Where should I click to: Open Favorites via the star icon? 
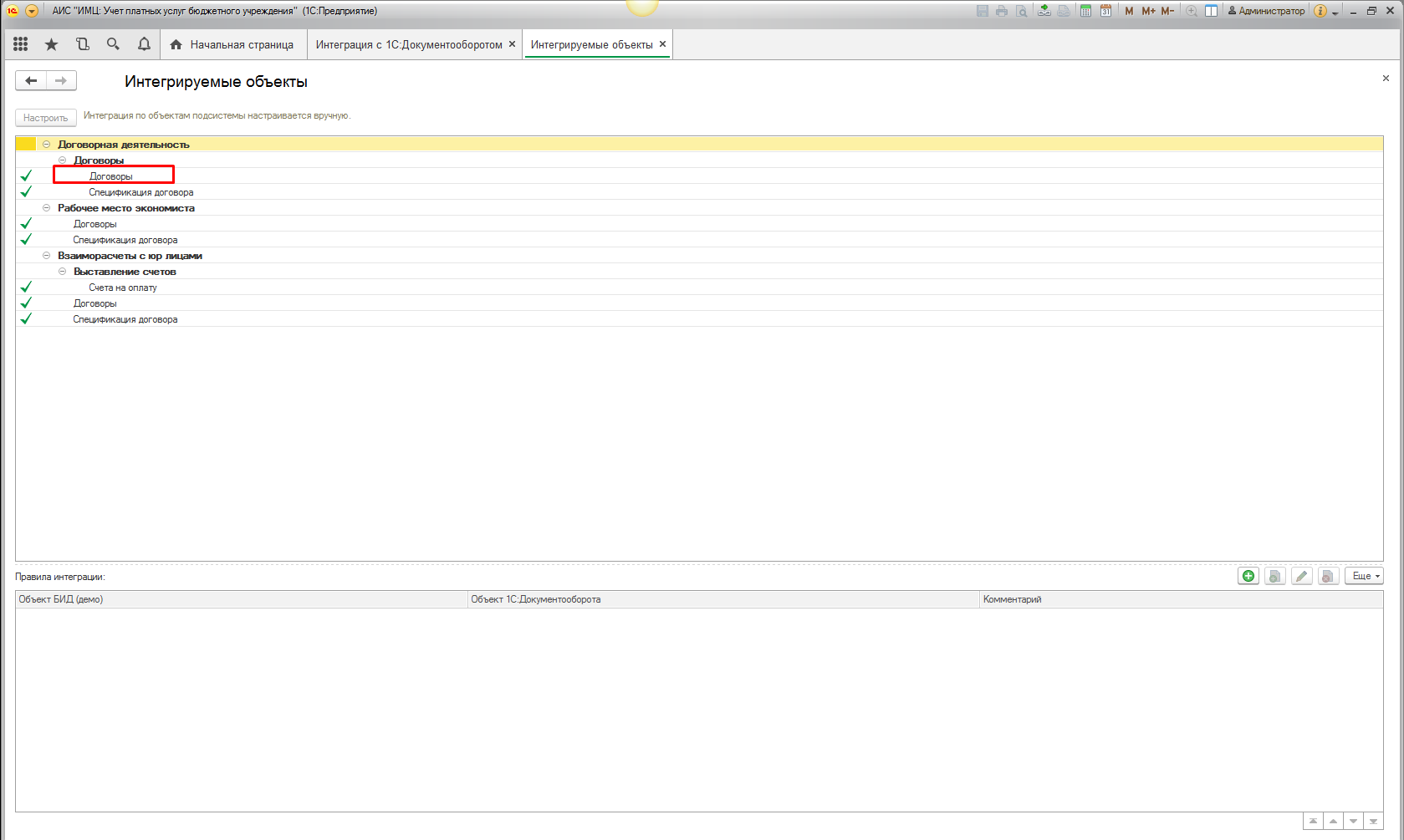point(52,44)
